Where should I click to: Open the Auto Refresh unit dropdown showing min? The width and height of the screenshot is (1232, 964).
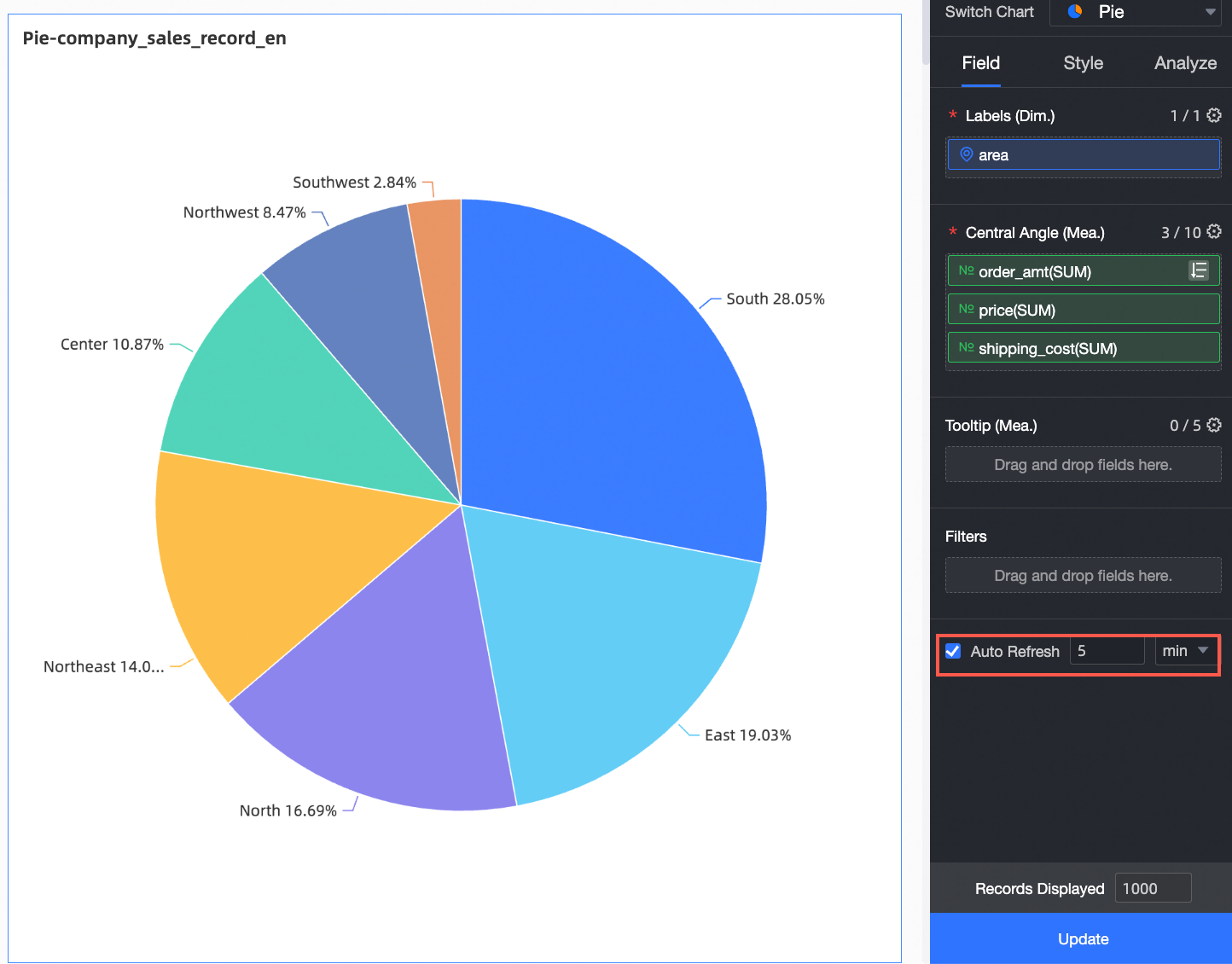pyautogui.click(x=1184, y=651)
